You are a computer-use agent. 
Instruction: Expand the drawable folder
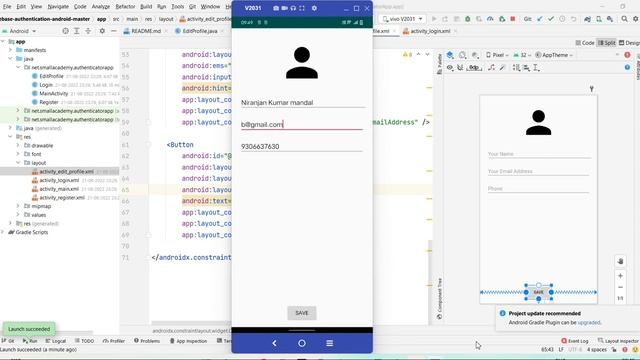pyautogui.click(x=18, y=145)
